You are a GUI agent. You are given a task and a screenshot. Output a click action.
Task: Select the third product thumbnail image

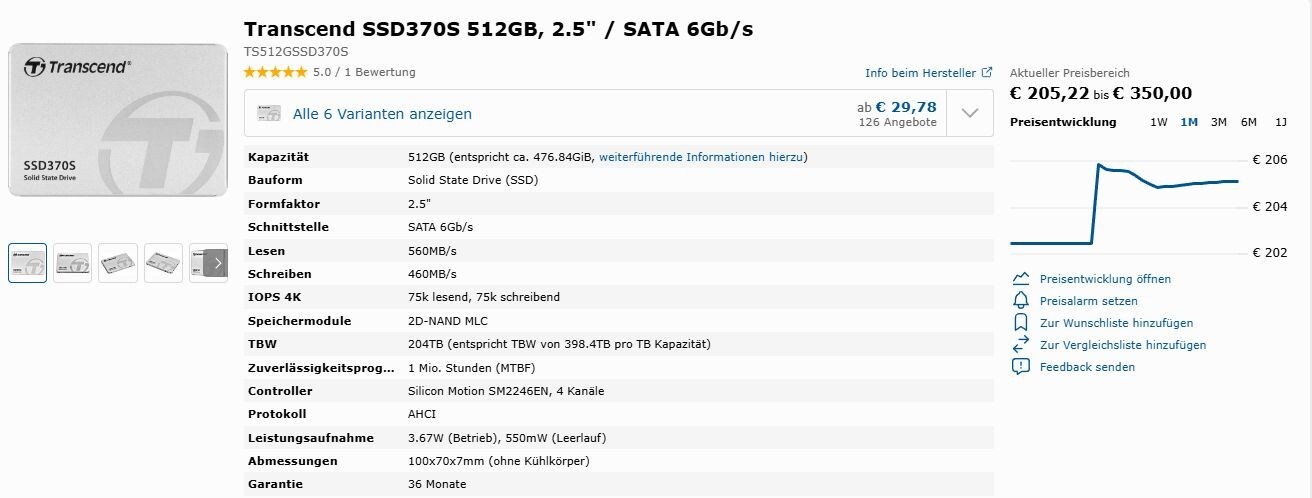[118, 263]
